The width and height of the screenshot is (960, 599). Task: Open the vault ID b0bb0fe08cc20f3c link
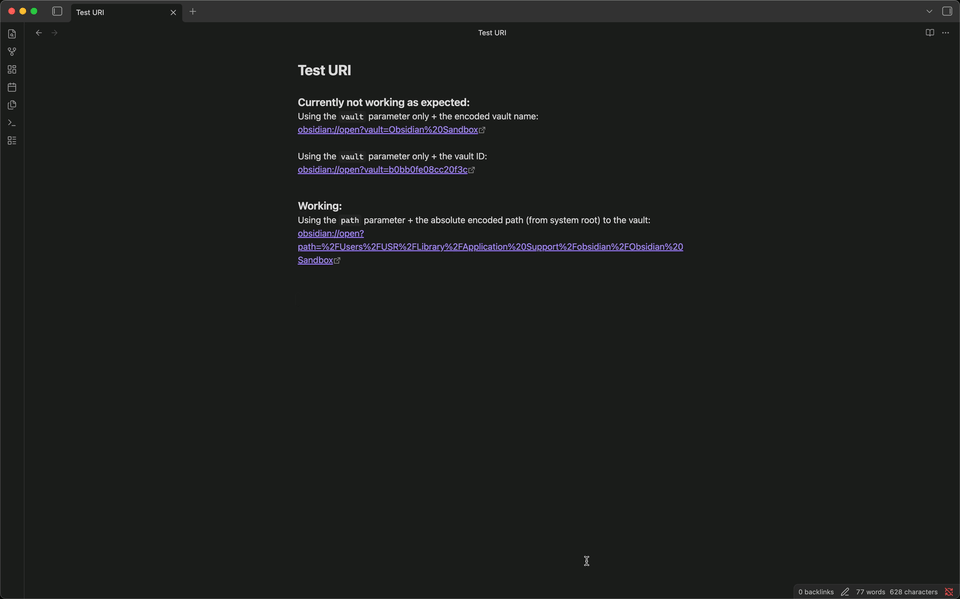[x=383, y=170]
